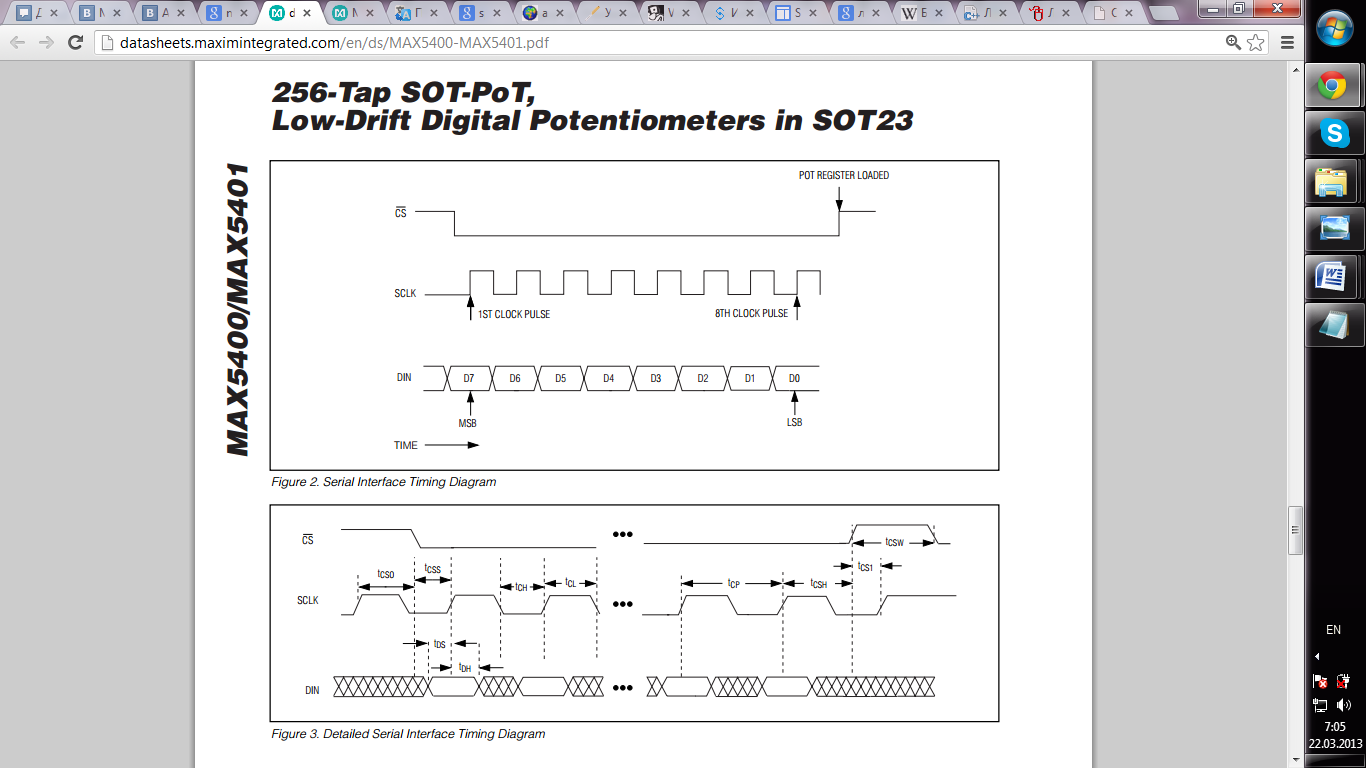
Task: Go back to the previous page
Action: coord(17,43)
